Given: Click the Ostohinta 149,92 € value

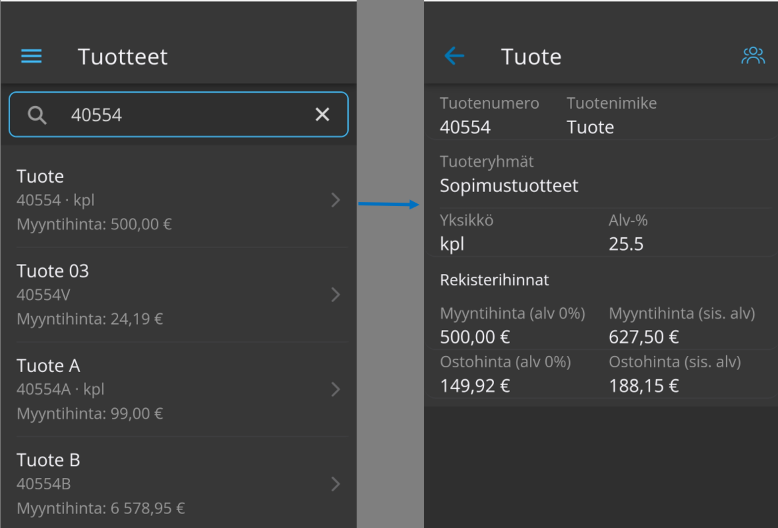Looking at the screenshot, I should (x=474, y=386).
